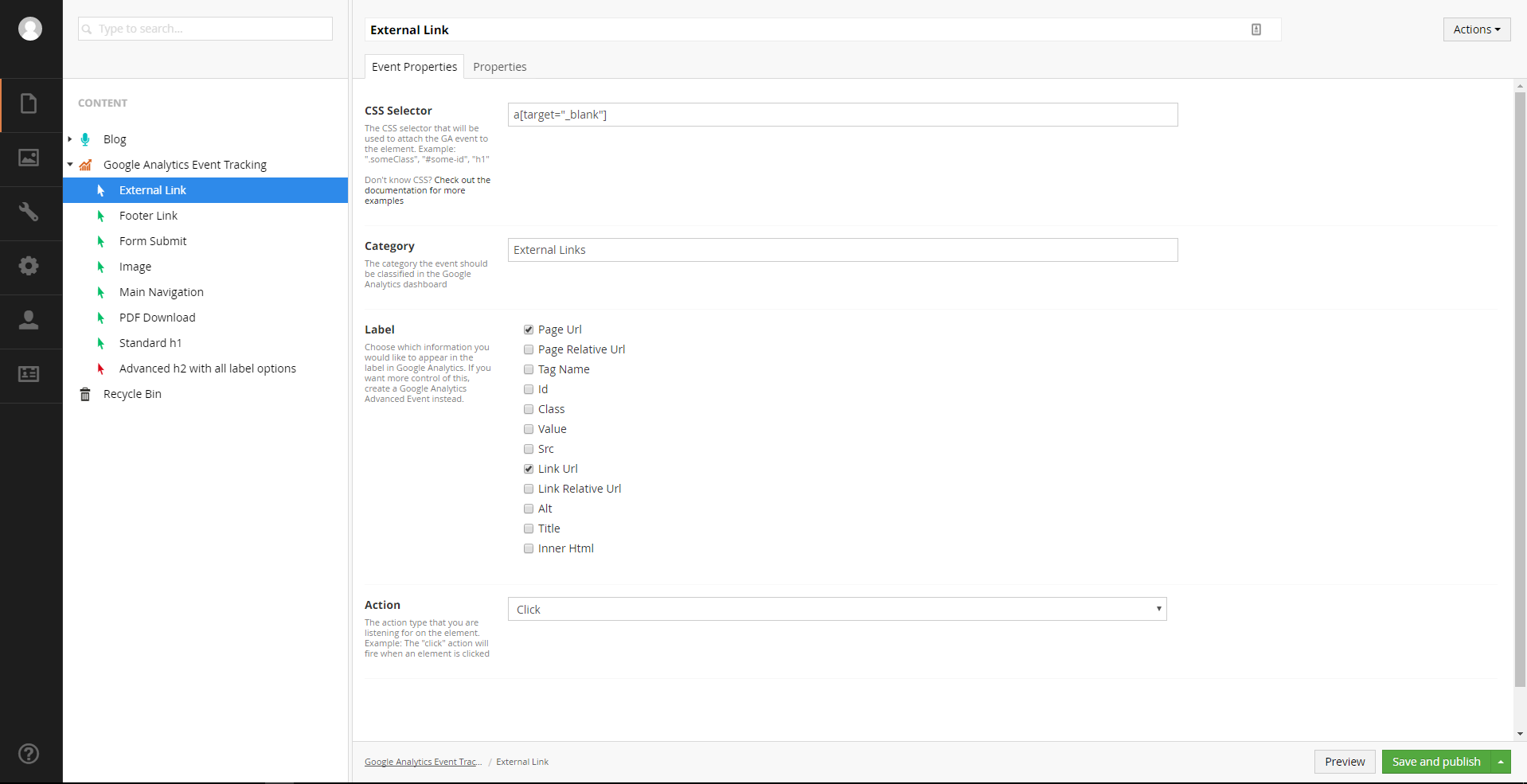Image resolution: width=1527 pixels, height=784 pixels.
Task: Uncheck the Page Url checkbox
Action: click(x=529, y=330)
